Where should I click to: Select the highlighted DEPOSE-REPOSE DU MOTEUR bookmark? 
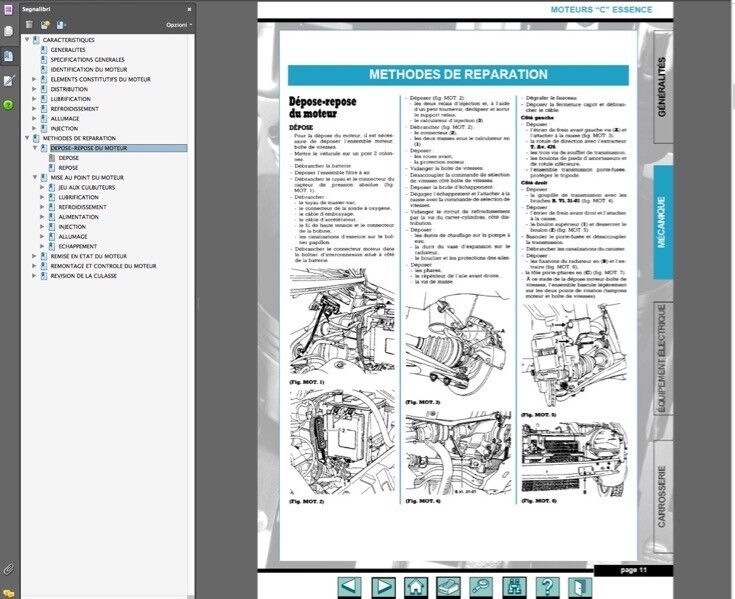pyautogui.click(x=89, y=148)
